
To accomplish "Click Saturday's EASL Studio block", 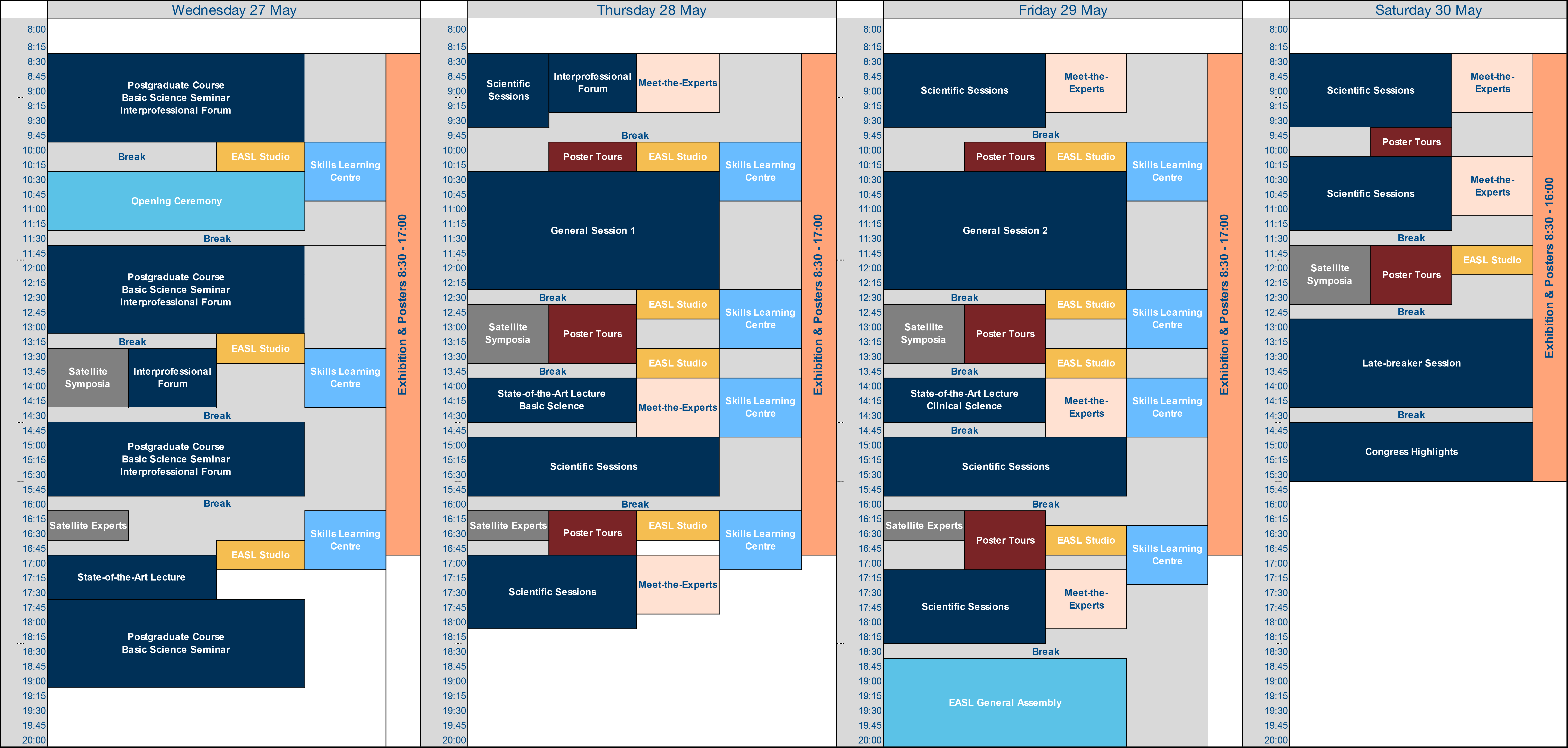I will pos(1492,260).
